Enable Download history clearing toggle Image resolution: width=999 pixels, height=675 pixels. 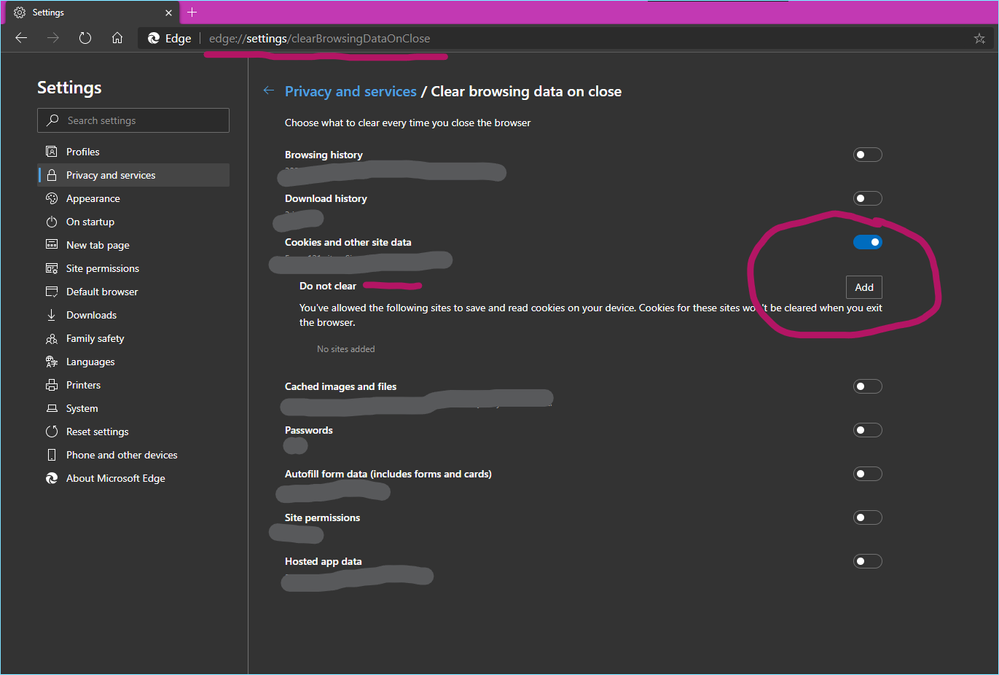pos(867,198)
